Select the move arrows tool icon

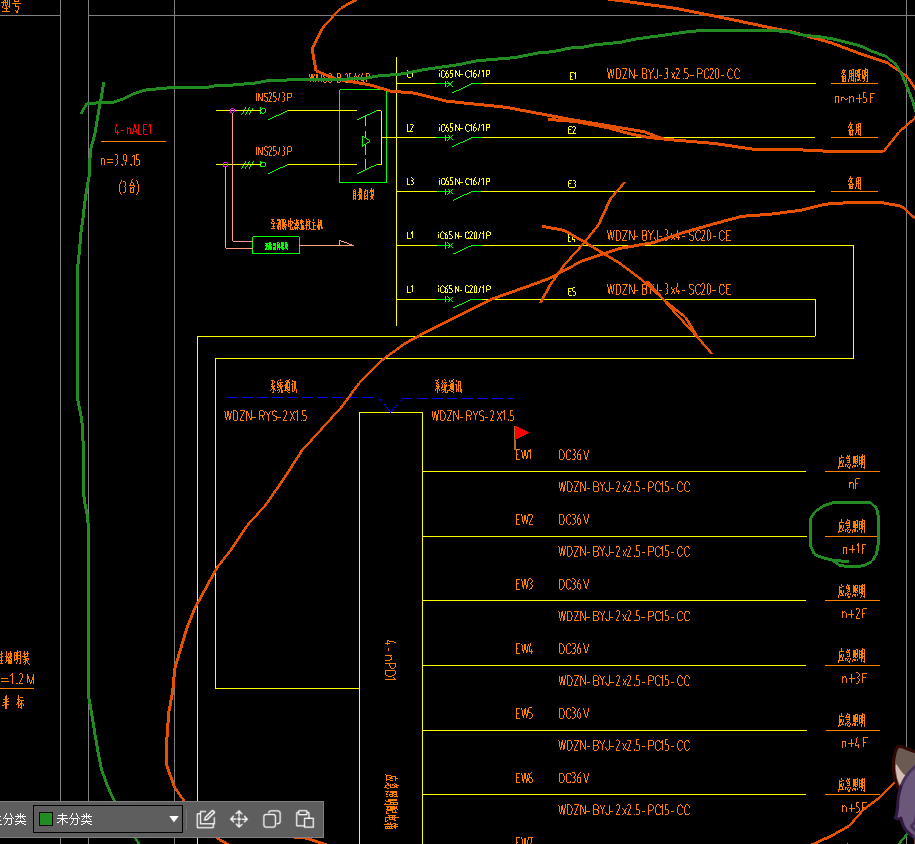pos(239,819)
